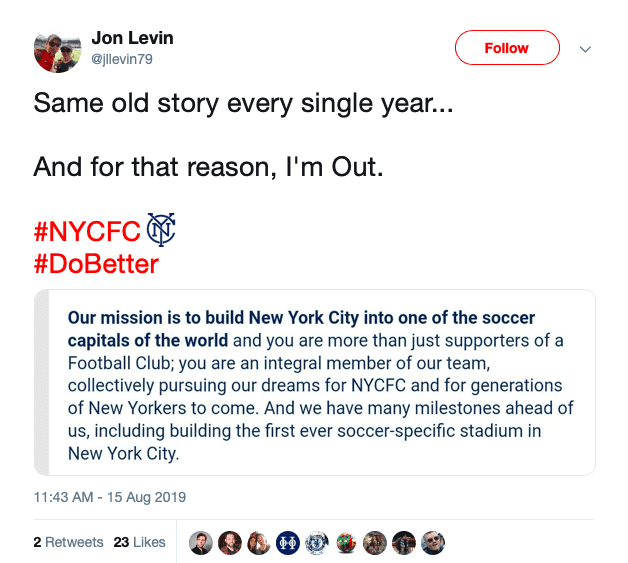
Task: Open the sixth liker's colorful avatar
Action: coord(346,543)
